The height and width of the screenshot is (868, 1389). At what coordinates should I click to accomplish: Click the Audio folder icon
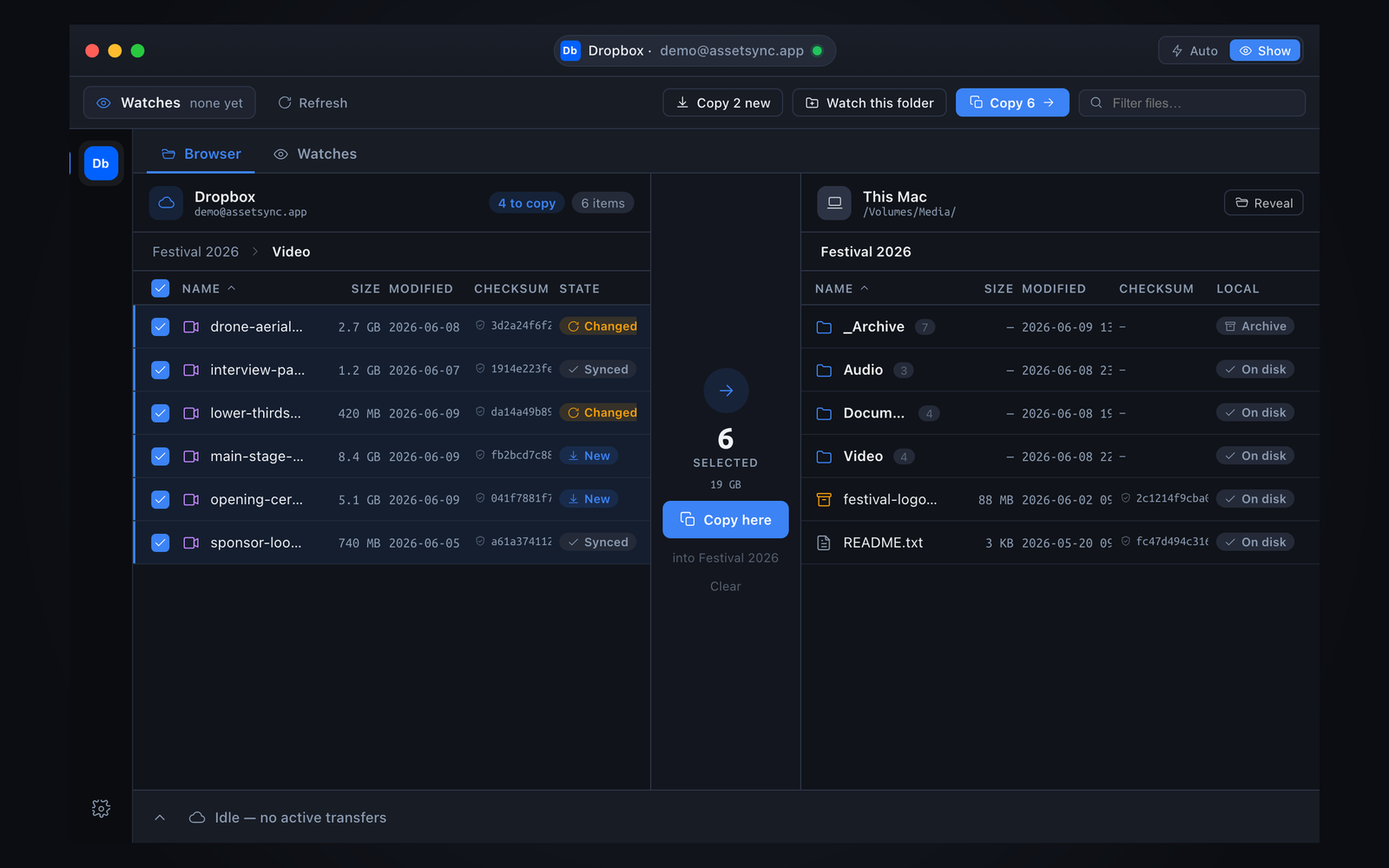[x=824, y=371]
